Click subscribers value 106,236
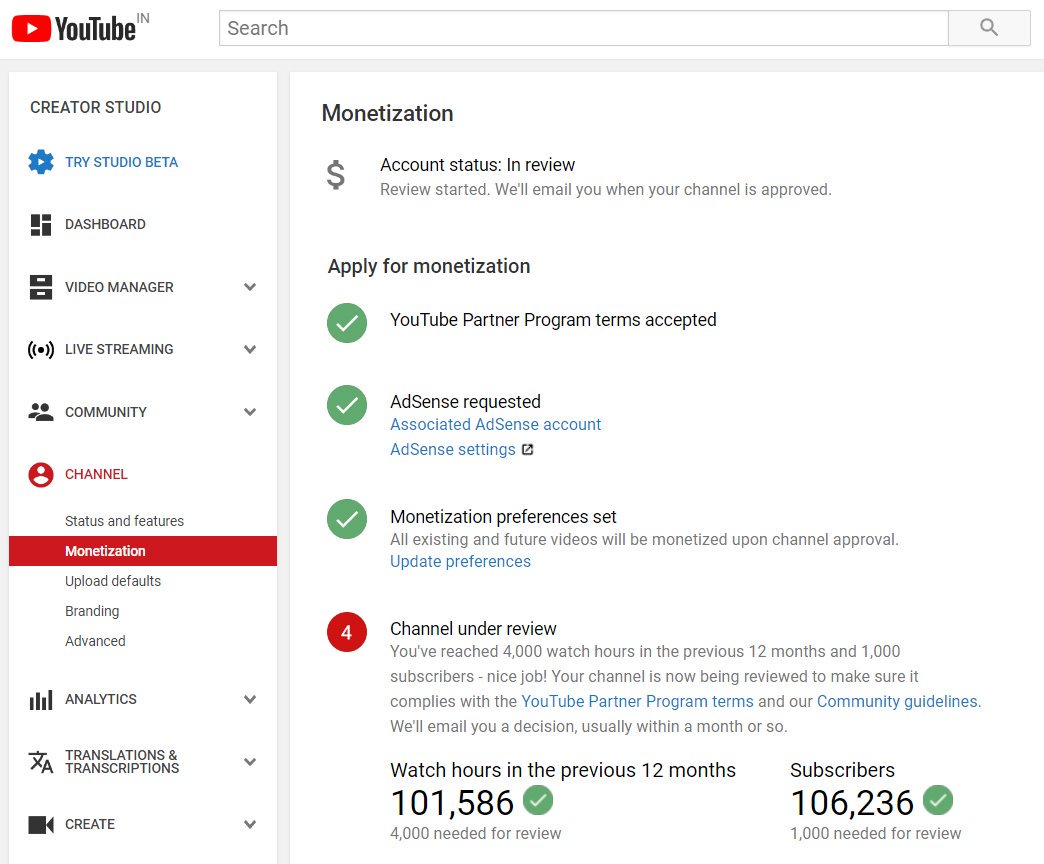 (852, 803)
